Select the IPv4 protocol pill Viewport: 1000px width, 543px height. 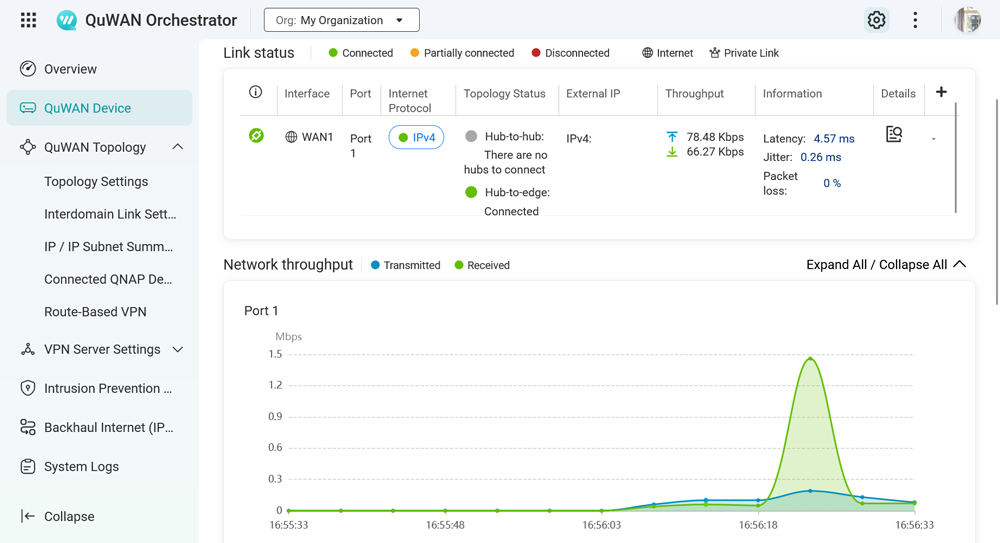pyautogui.click(x=416, y=138)
